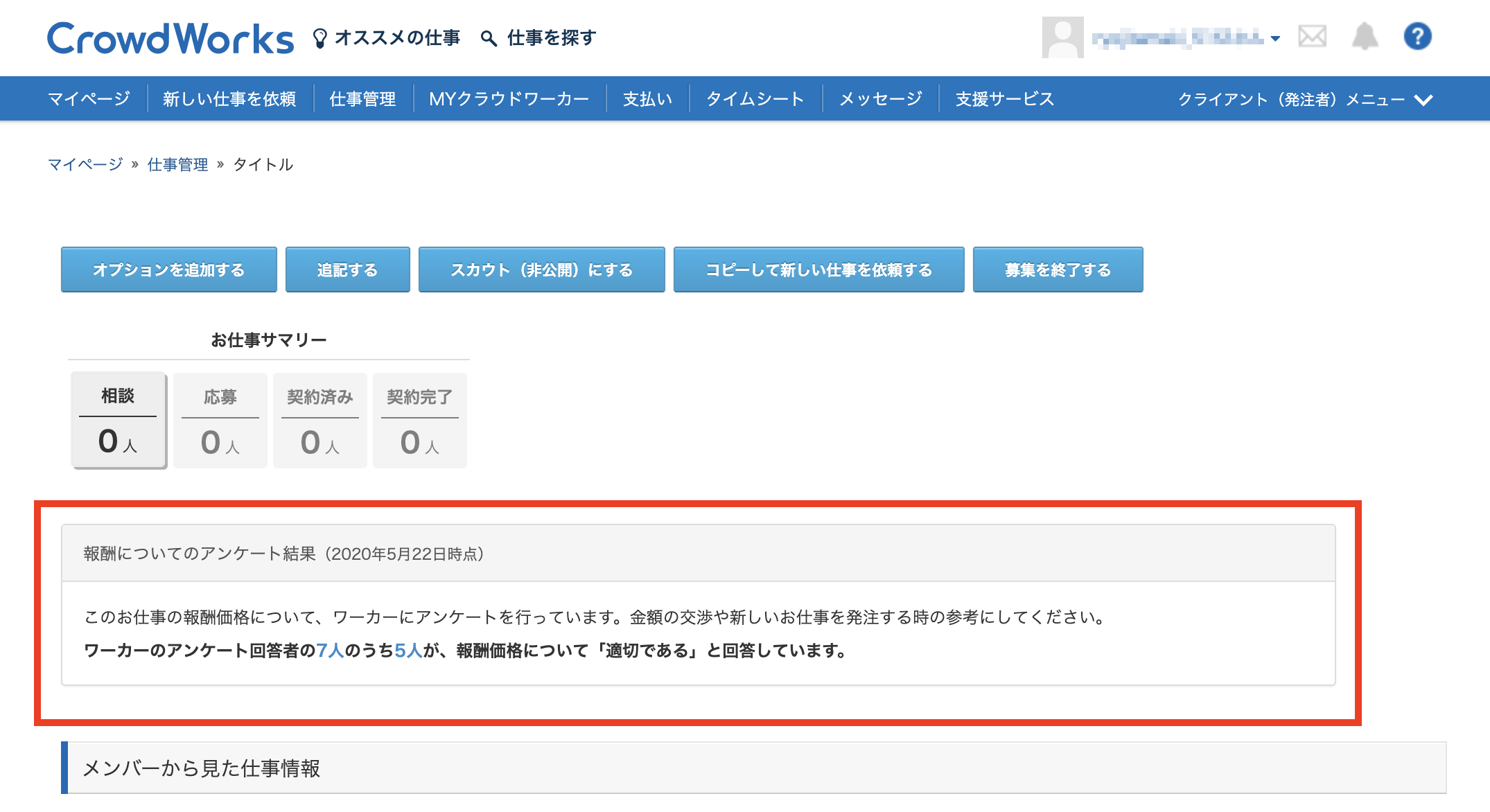The image size is (1490, 812).
Task: Go to MYクラウドワーカー in navigation
Action: [509, 99]
